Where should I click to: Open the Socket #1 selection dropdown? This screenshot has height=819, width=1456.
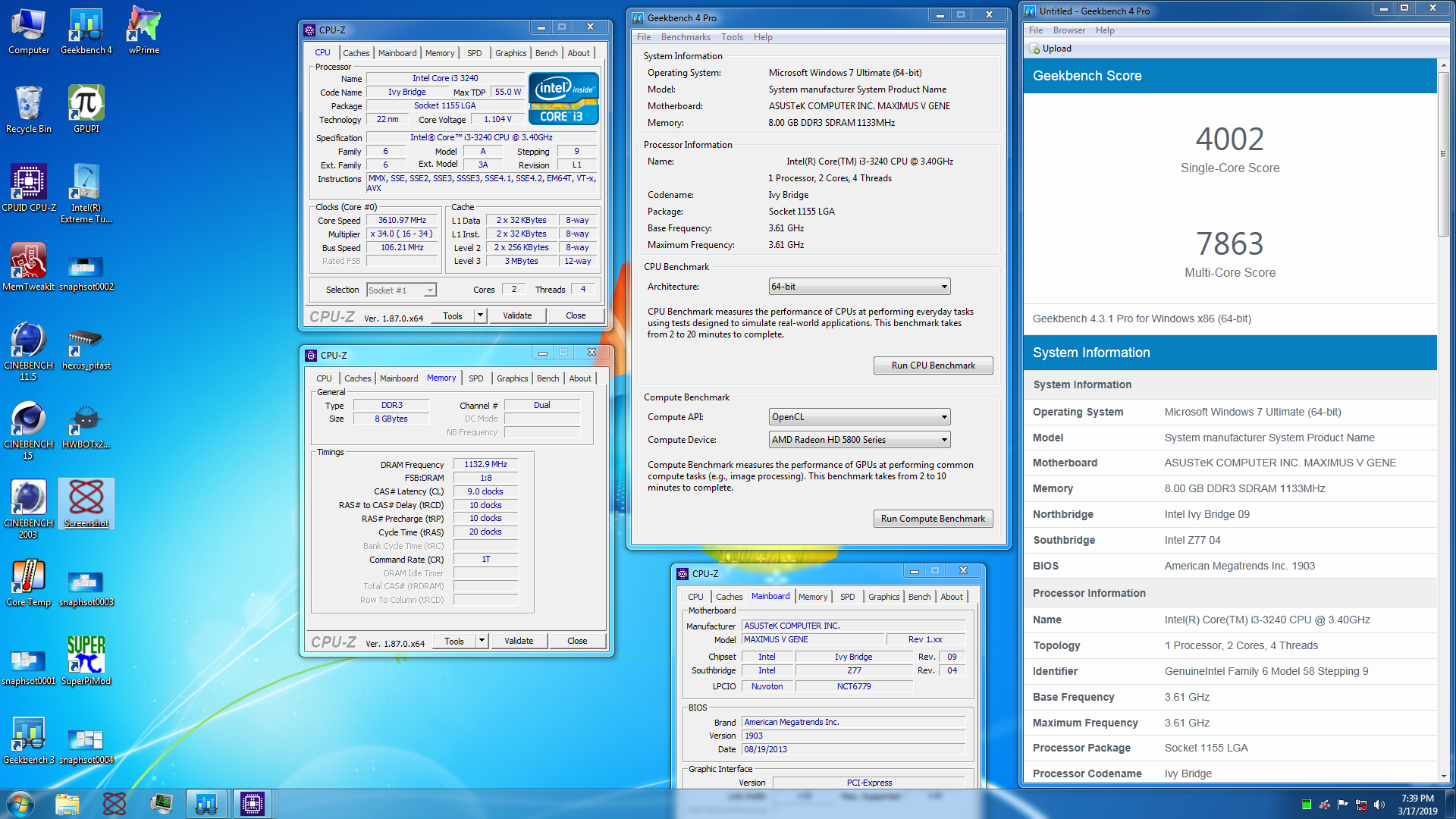[401, 290]
